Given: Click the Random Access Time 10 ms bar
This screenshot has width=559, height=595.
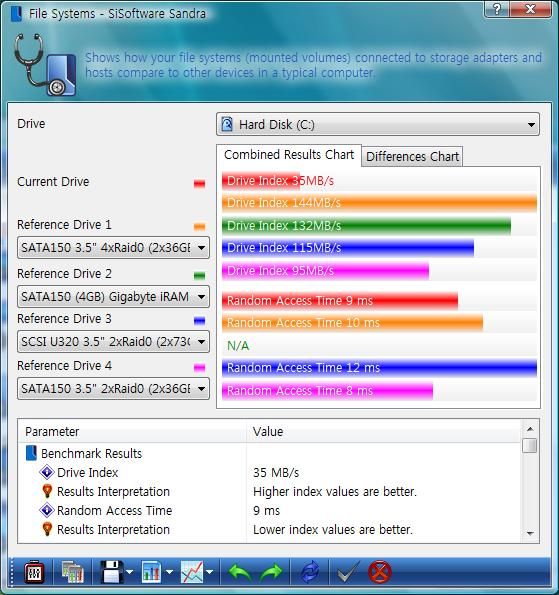Looking at the screenshot, I should point(352,323).
